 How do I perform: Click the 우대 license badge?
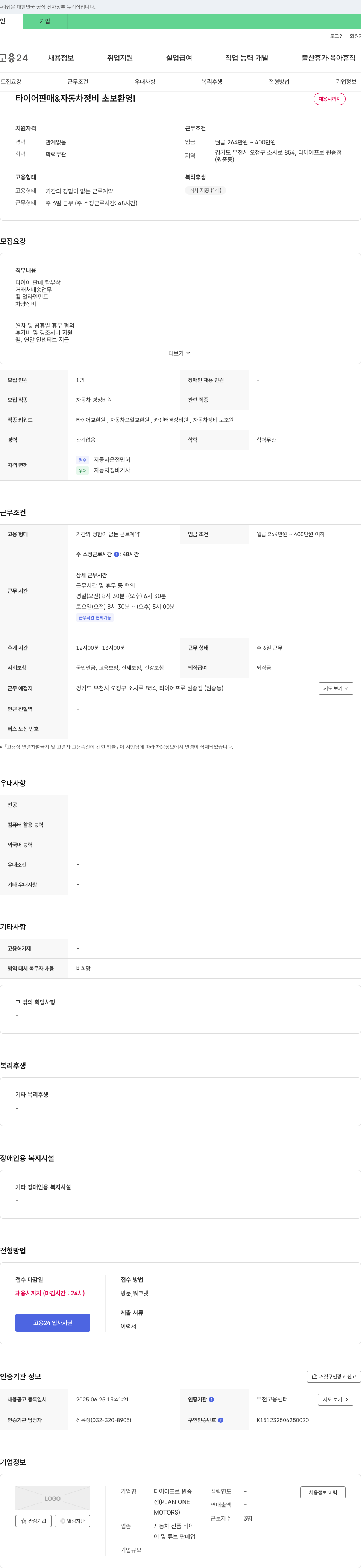pyautogui.click(x=83, y=470)
